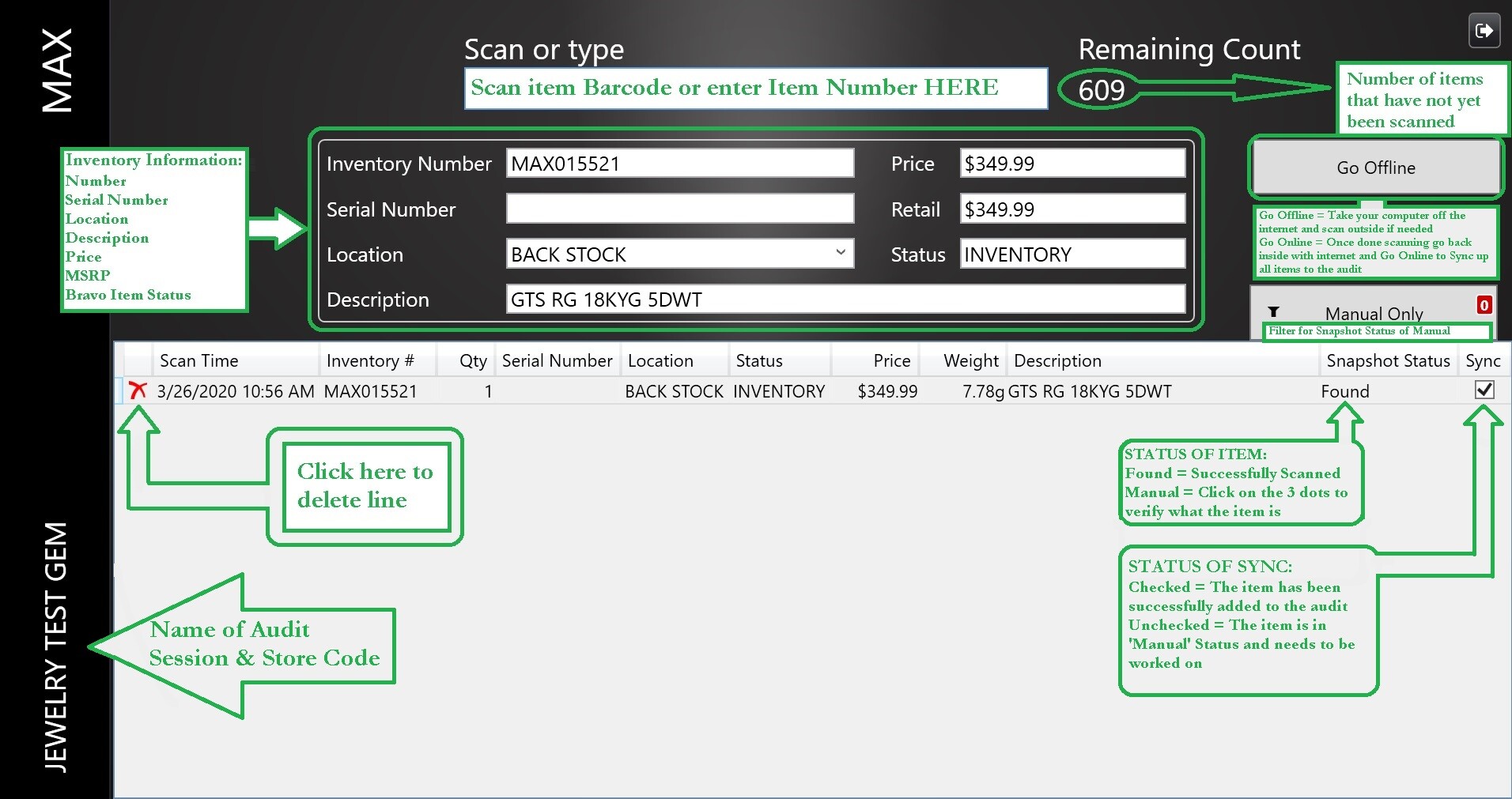Click the Price field in item details

(x=1072, y=164)
